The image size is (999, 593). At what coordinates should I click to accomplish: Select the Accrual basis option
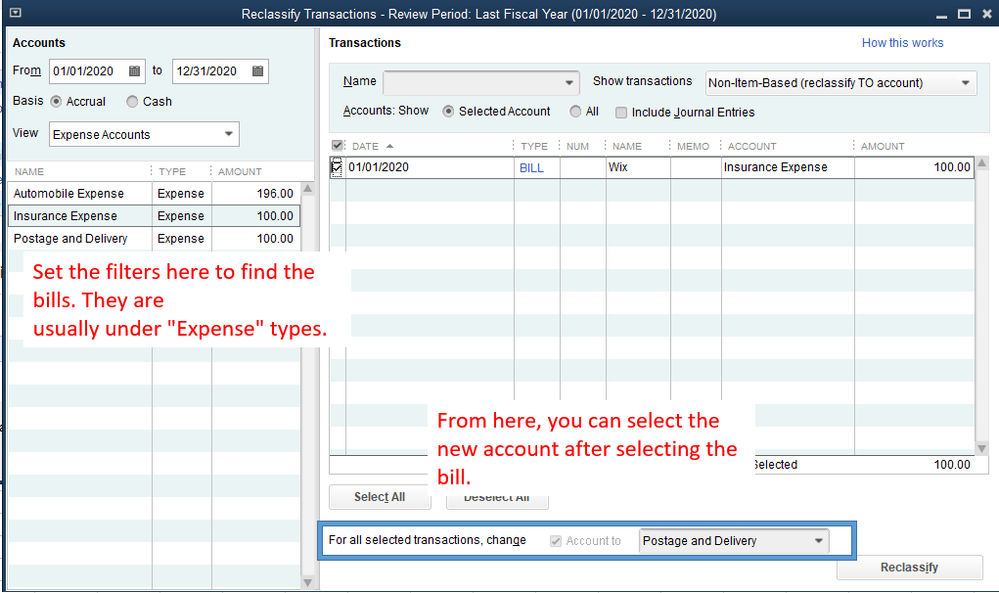pyautogui.click(x=56, y=101)
